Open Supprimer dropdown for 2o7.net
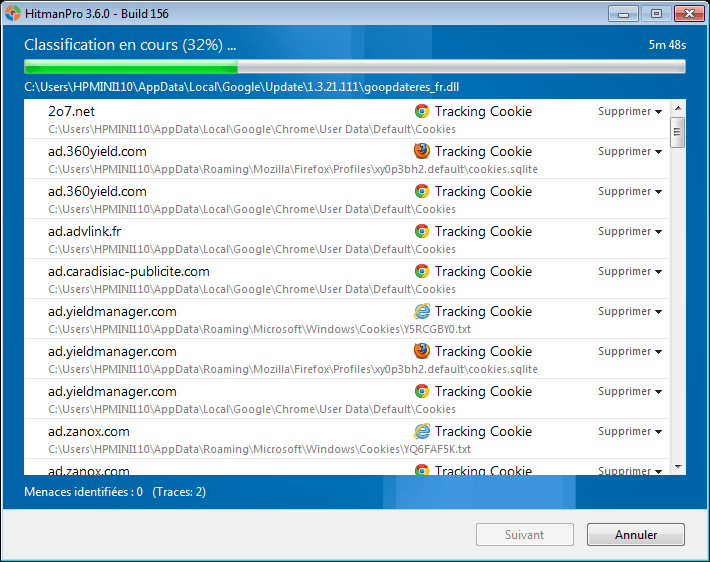The width and height of the screenshot is (710, 562). [x=630, y=111]
